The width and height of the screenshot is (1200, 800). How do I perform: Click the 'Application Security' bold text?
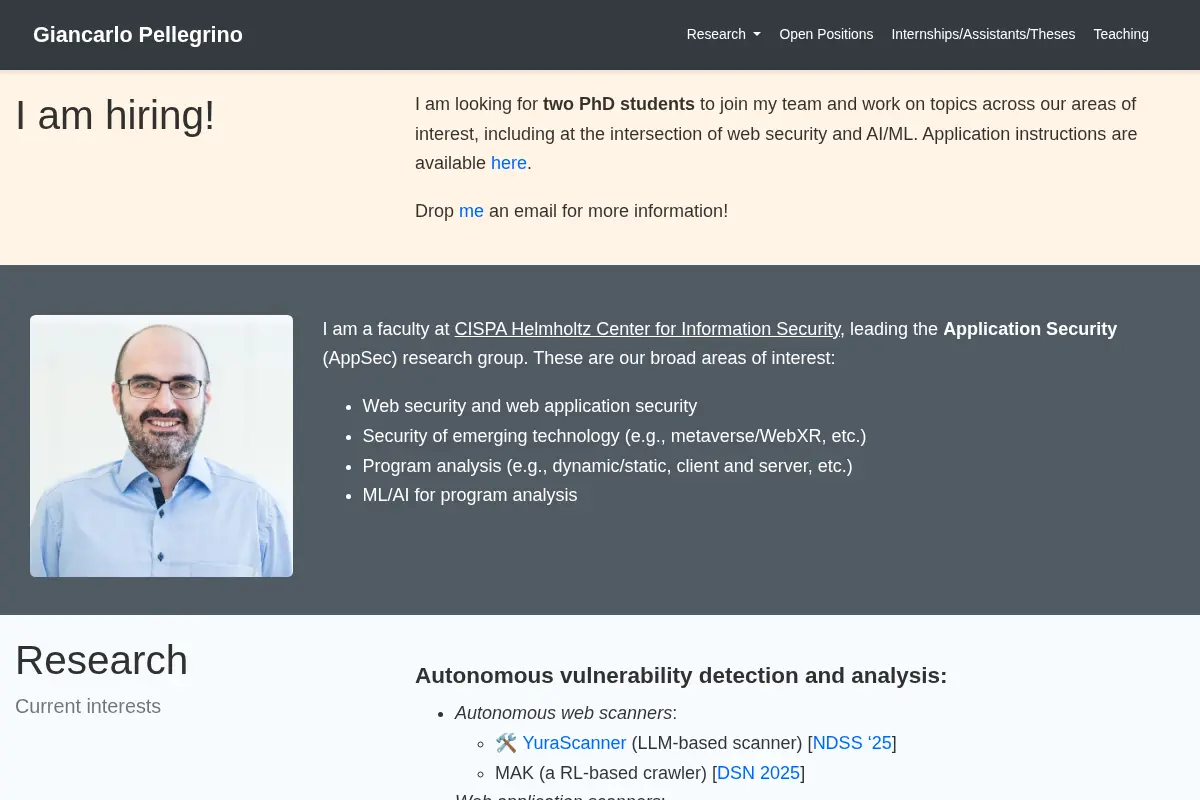tap(1030, 329)
